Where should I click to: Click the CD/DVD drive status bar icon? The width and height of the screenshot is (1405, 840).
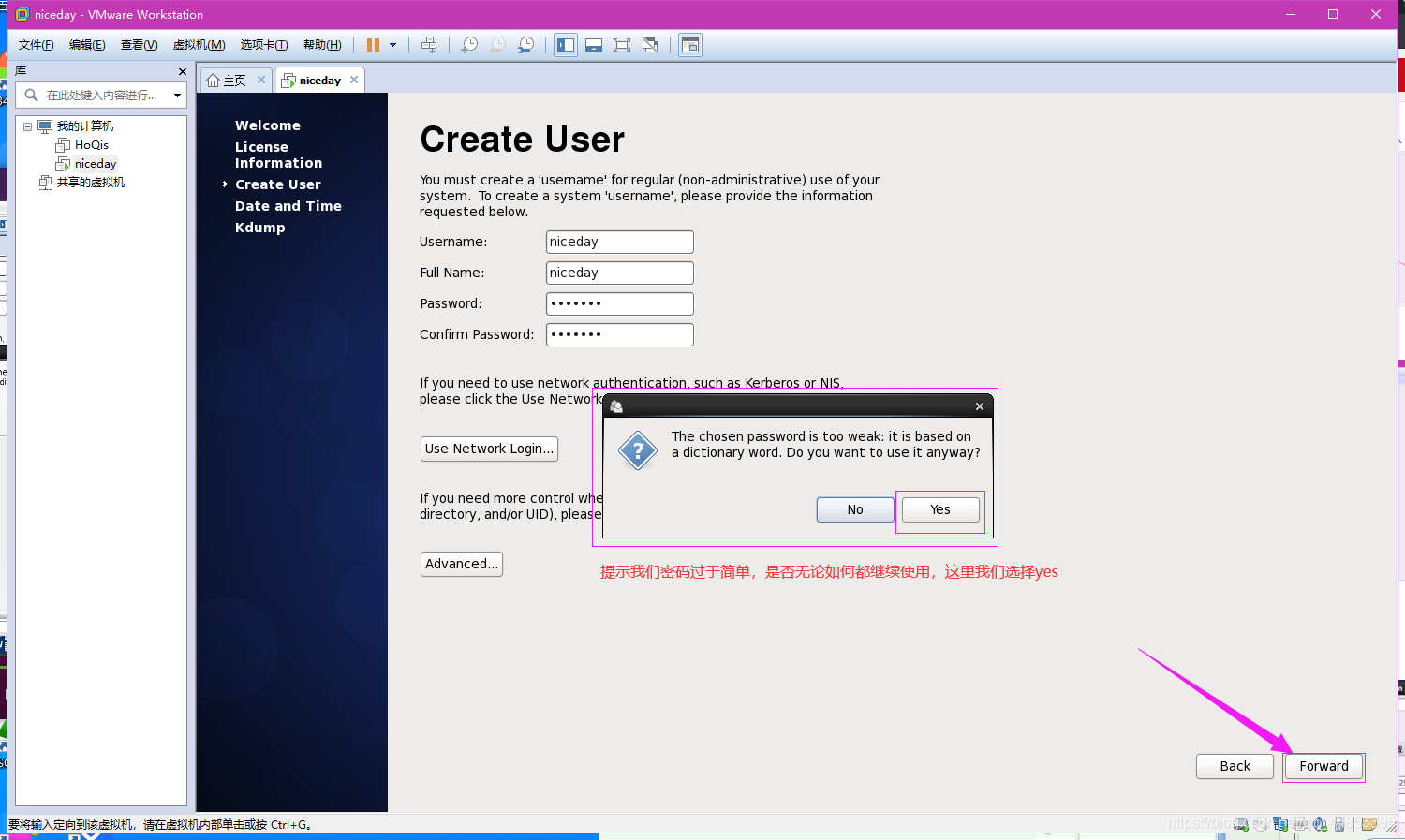pyautogui.click(x=1260, y=824)
